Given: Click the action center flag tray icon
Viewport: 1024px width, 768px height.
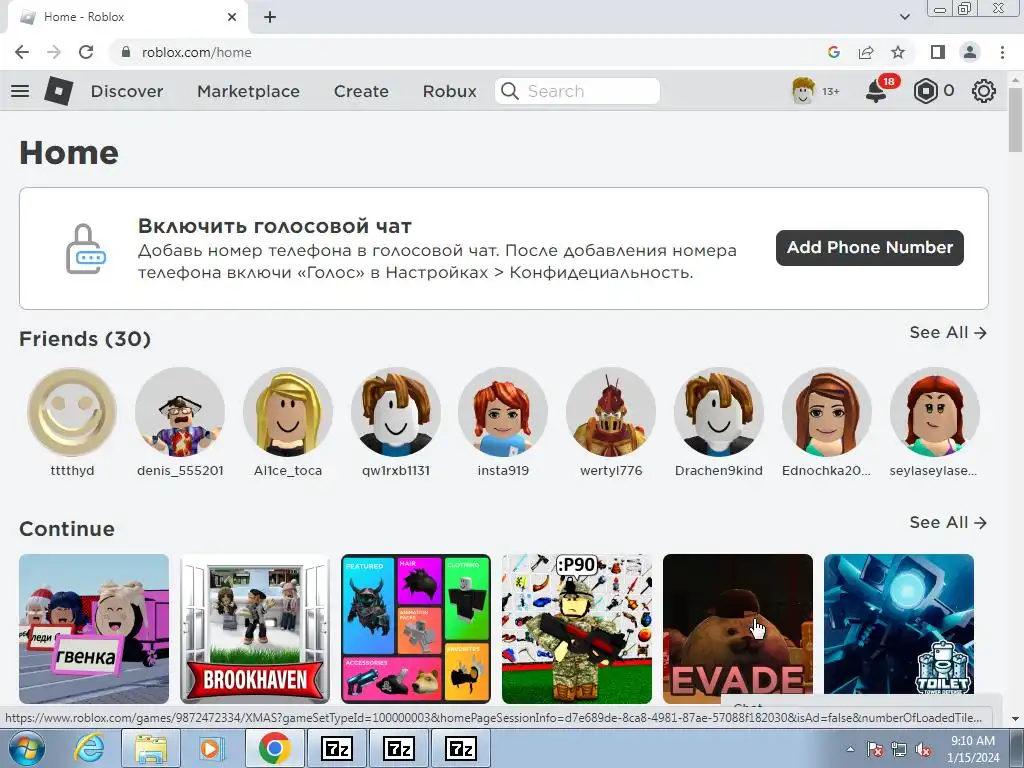Looking at the screenshot, I should click(875, 750).
